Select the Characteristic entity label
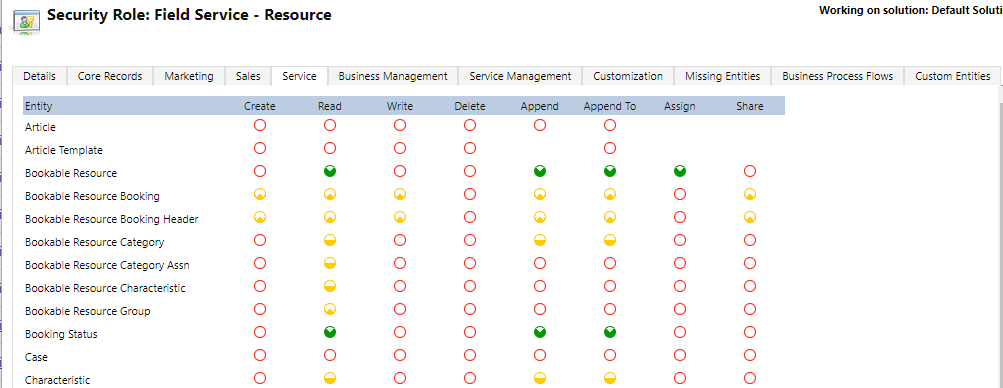The width and height of the screenshot is (1003, 388). tap(58, 380)
